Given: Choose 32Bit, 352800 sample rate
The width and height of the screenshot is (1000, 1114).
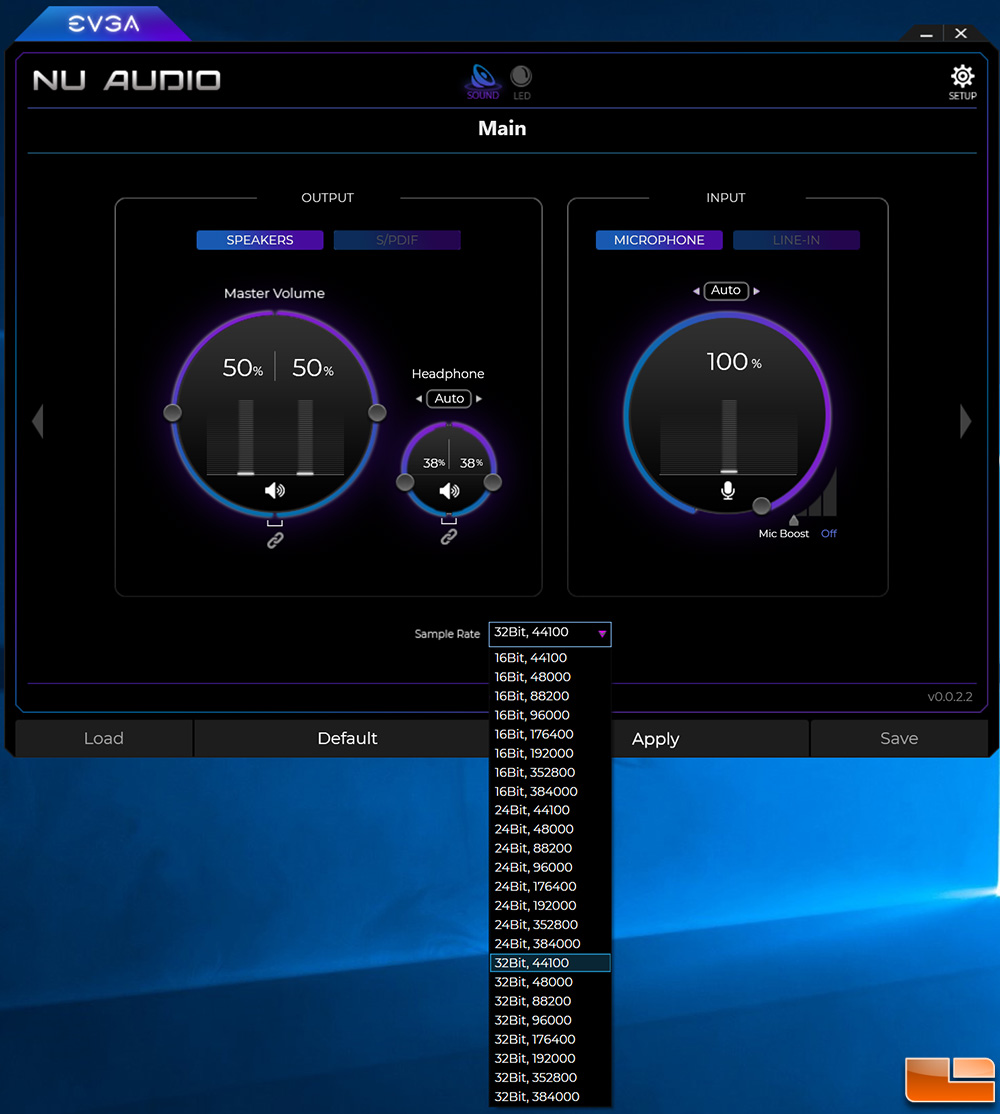Looking at the screenshot, I should click(550, 1078).
